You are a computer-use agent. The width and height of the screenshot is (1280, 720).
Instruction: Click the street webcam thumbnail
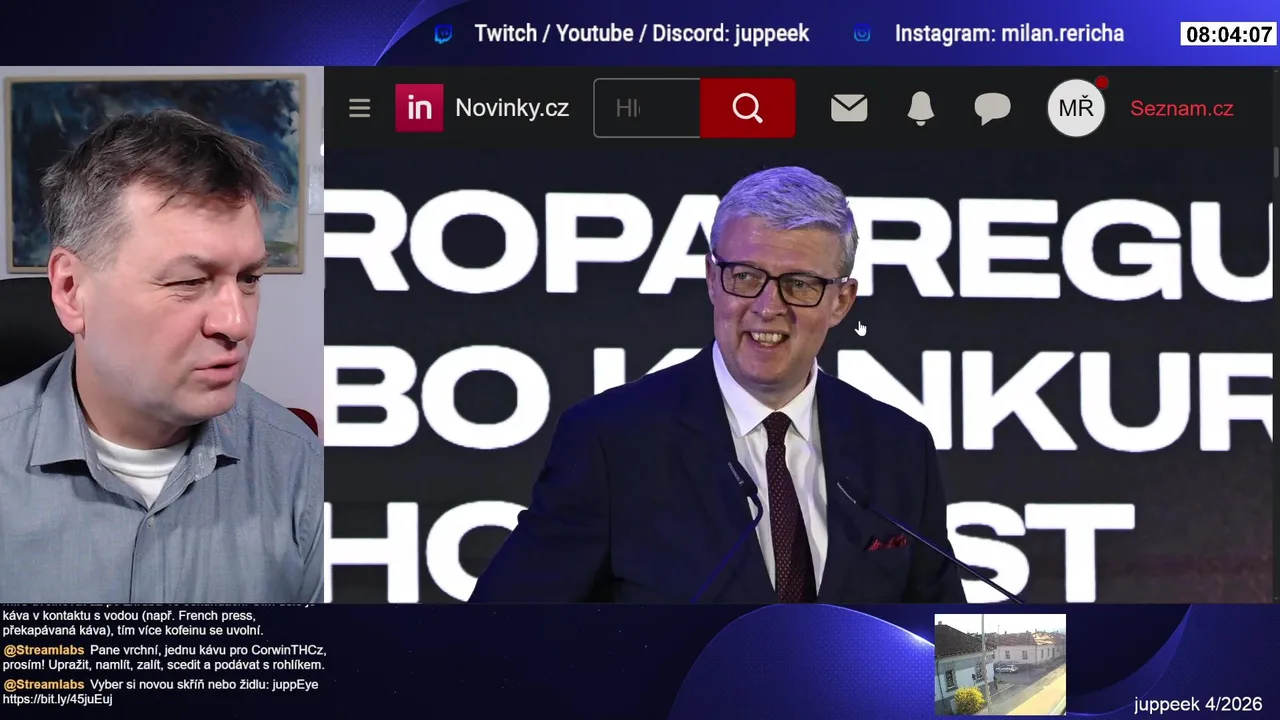pos(1000,665)
